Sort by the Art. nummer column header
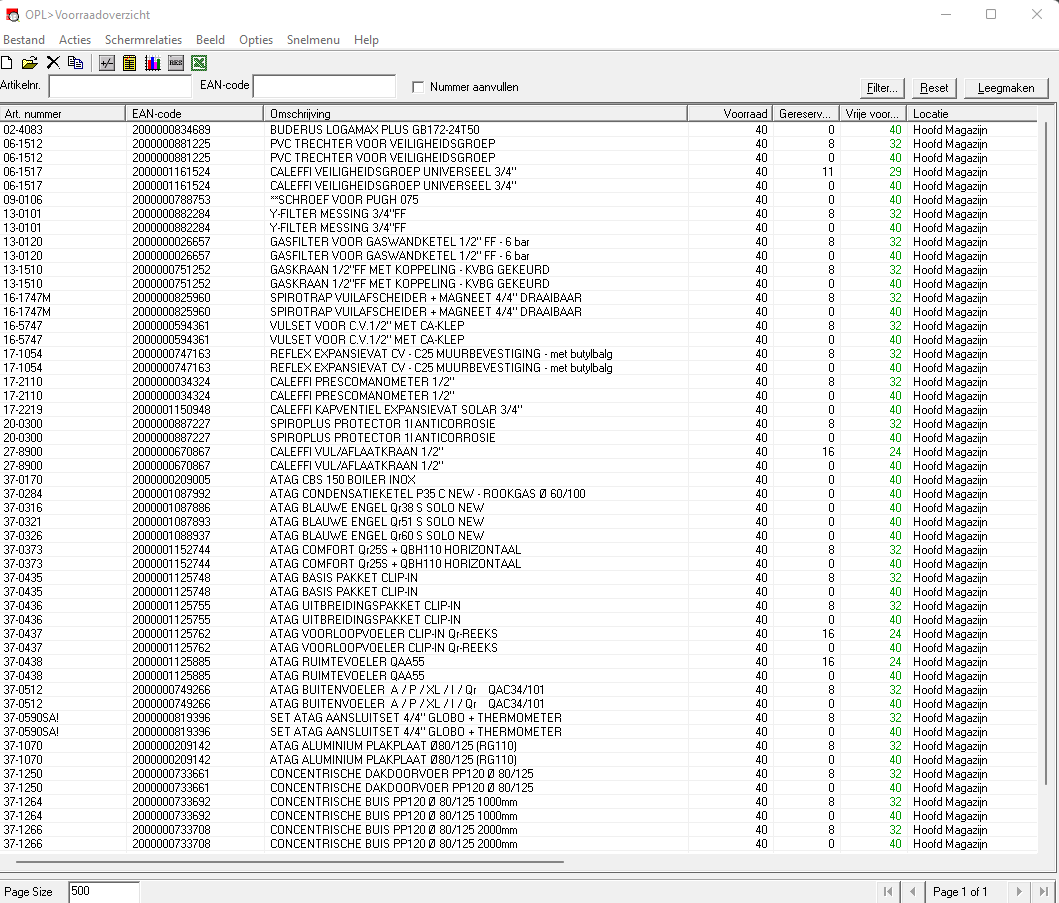Image resolution: width=1059 pixels, height=903 pixels. (63, 113)
